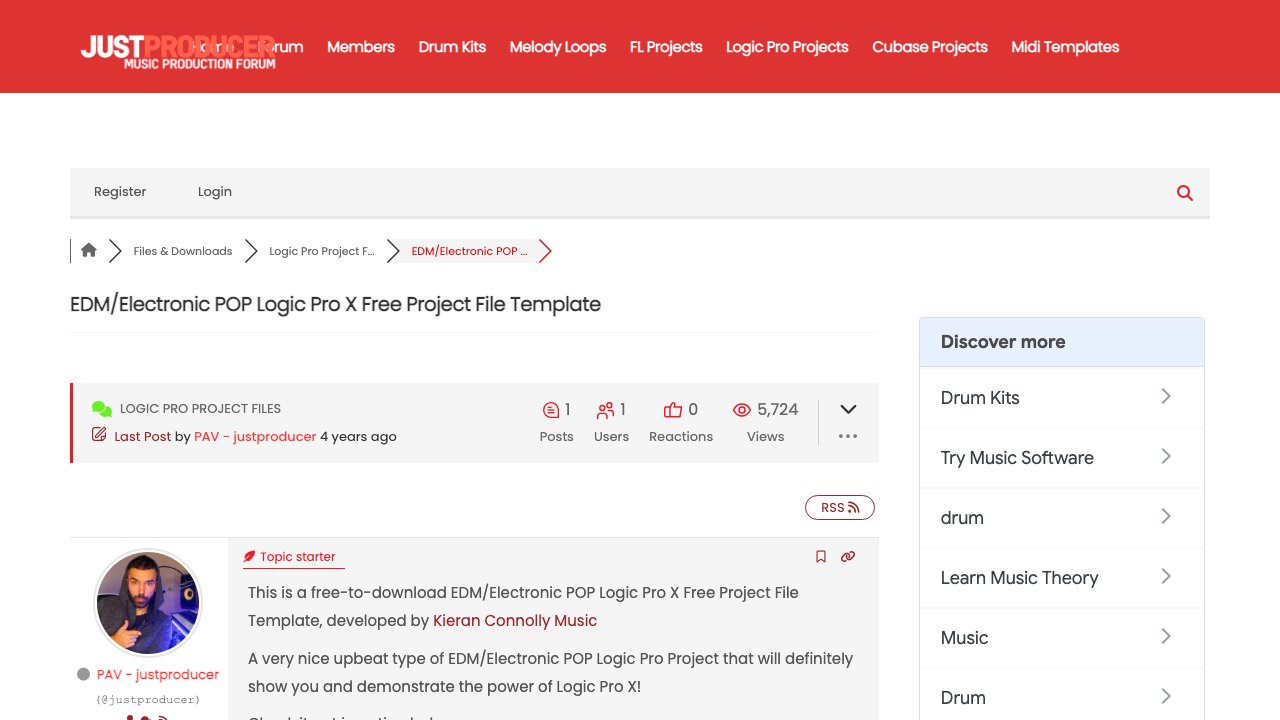1280x720 pixels.
Task: Open the lowercase drum sidebar chevron
Action: click(1166, 517)
